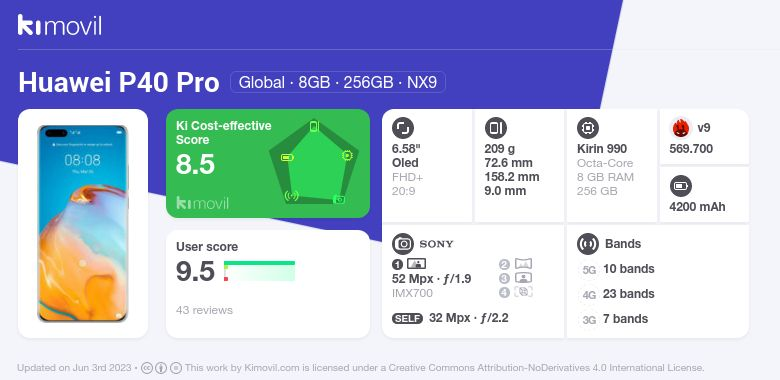780x380 pixels.
Task: Select the fourth camera depth icon
Action: click(x=523, y=292)
